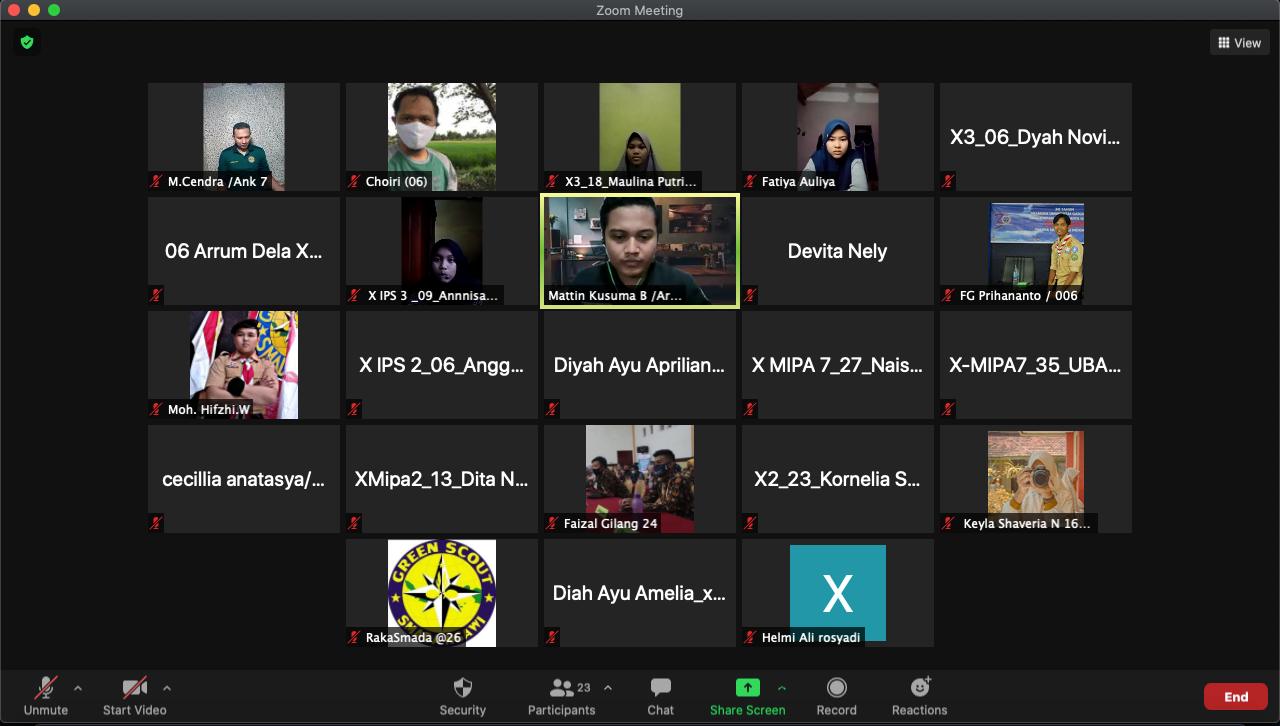Click the muted mic icon on Devita Nely tile
Viewport: 1280px width, 726px height.
(x=750, y=295)
